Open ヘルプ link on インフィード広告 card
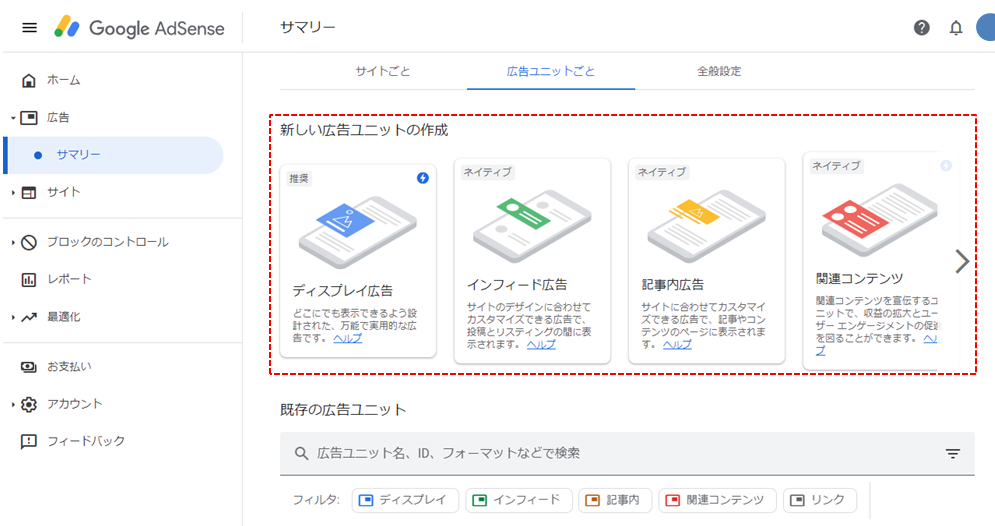Image resolution: width=995 pixels, height=526 pixels. point(541,345)
